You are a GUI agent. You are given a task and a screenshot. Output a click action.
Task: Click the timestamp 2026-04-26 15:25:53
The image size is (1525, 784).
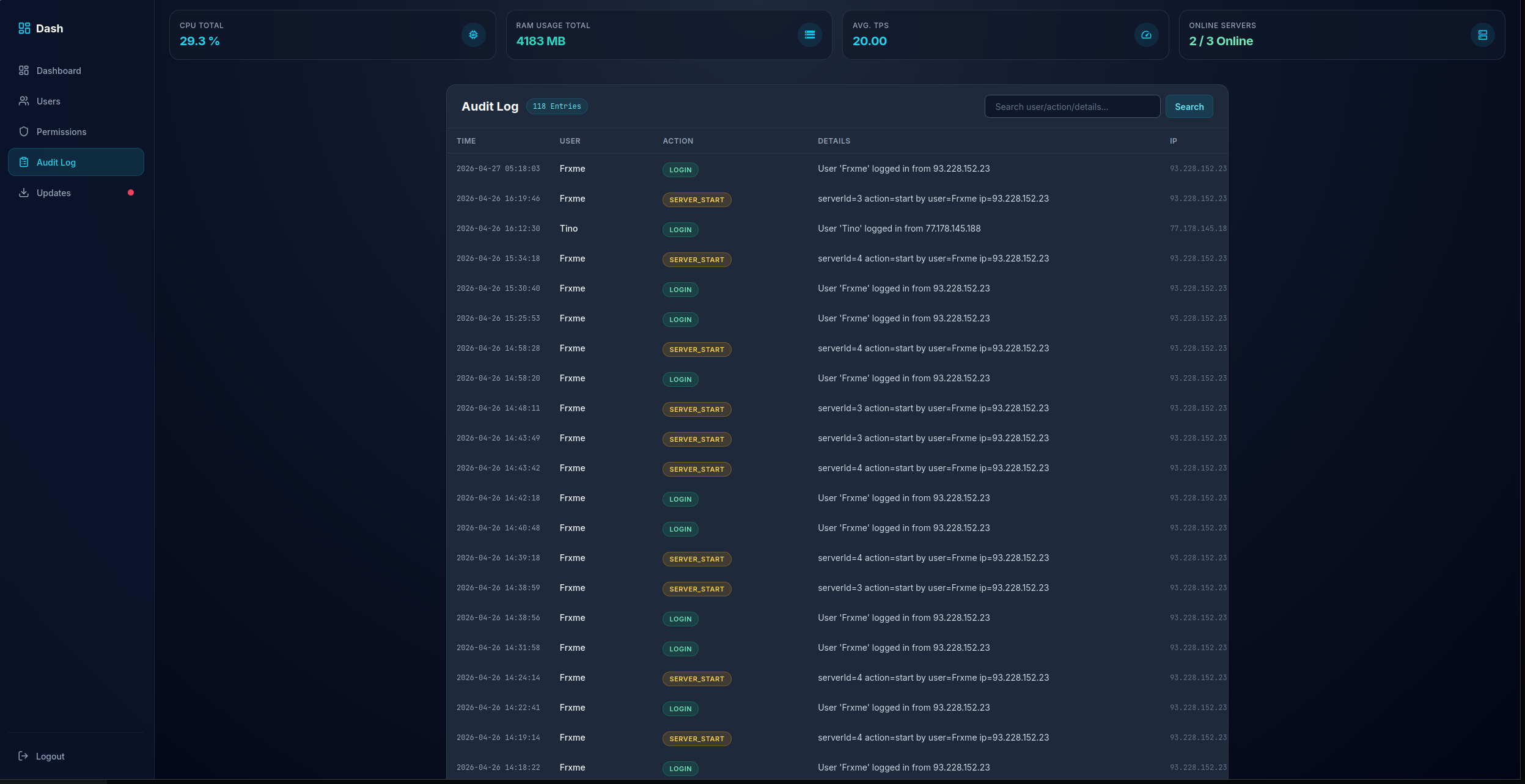pyautogui.click(x=498, y=318)
